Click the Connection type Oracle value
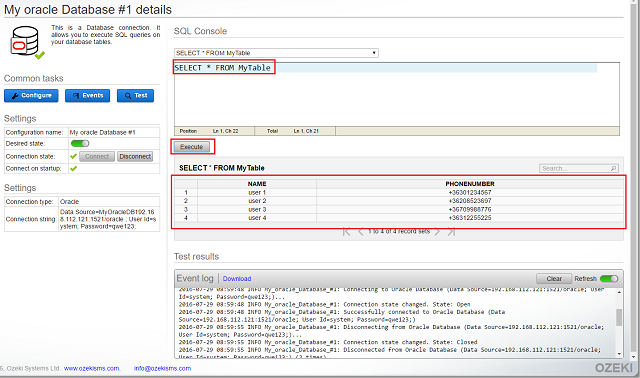The image size is (640, 378). [x=69, y=202]
